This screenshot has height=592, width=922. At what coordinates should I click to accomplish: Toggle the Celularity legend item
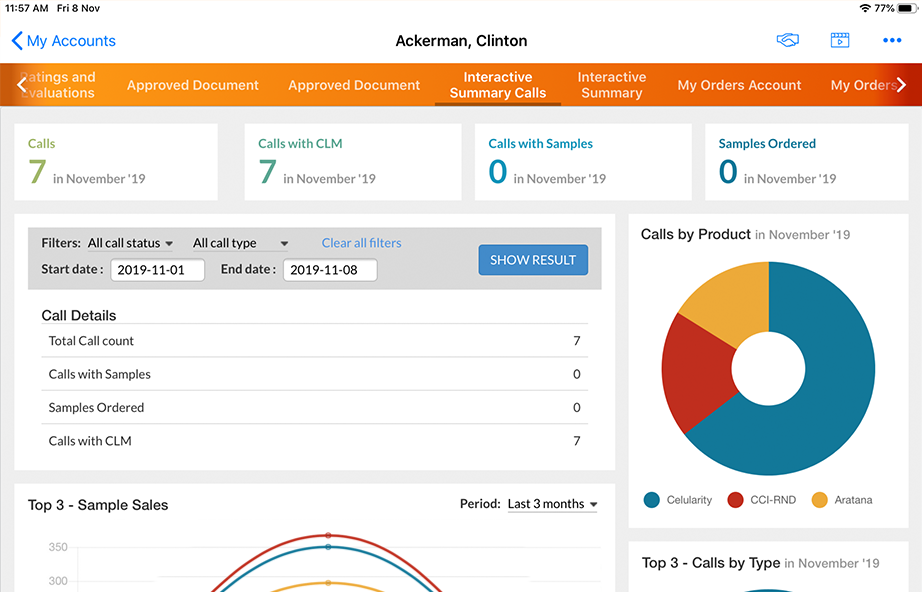pos(679,499)
